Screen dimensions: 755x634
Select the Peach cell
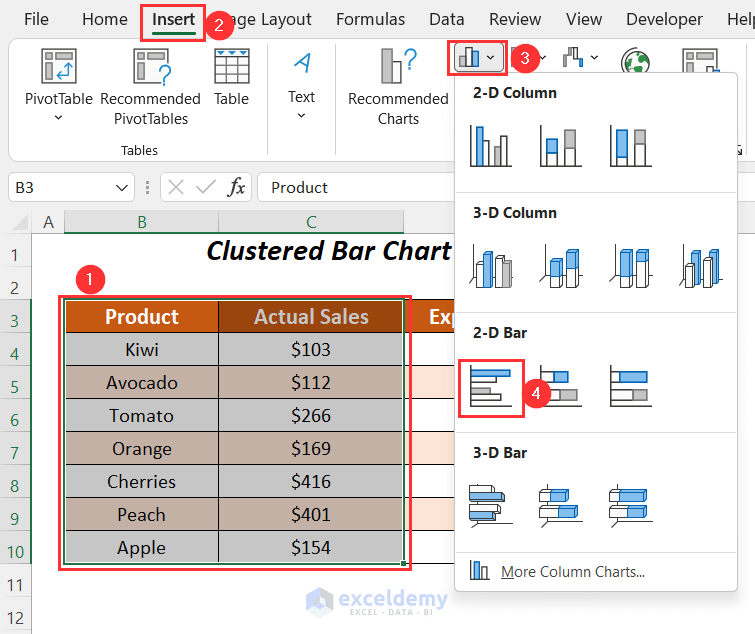pos(142,514)
